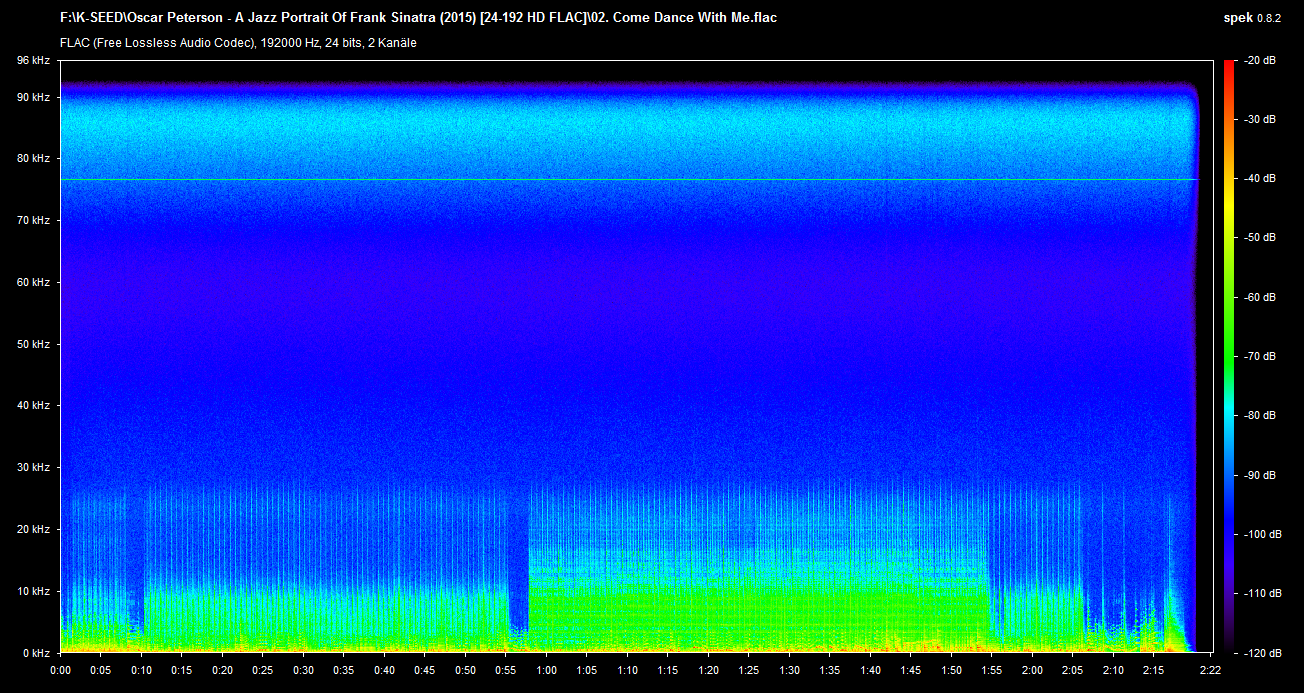This screenshot has width=1304, height=693.
Task: Click the 1:30 time marker
Action: tap(789, 670)
